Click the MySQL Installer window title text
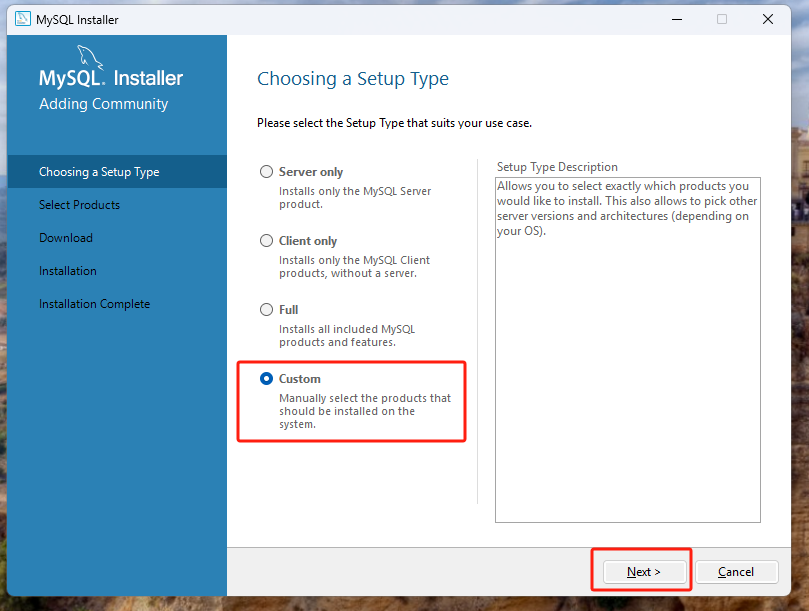The width and height of the screenshot is (809, 611). pos(77,19)
